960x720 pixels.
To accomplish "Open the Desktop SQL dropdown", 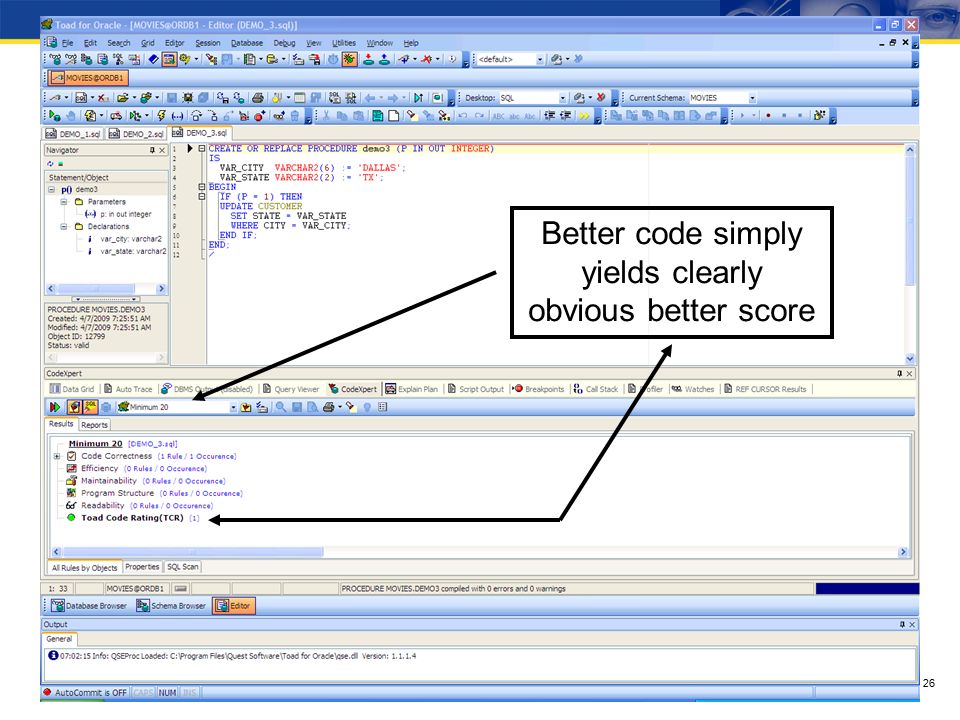I will pyautogui.click(x=563, y=98).
